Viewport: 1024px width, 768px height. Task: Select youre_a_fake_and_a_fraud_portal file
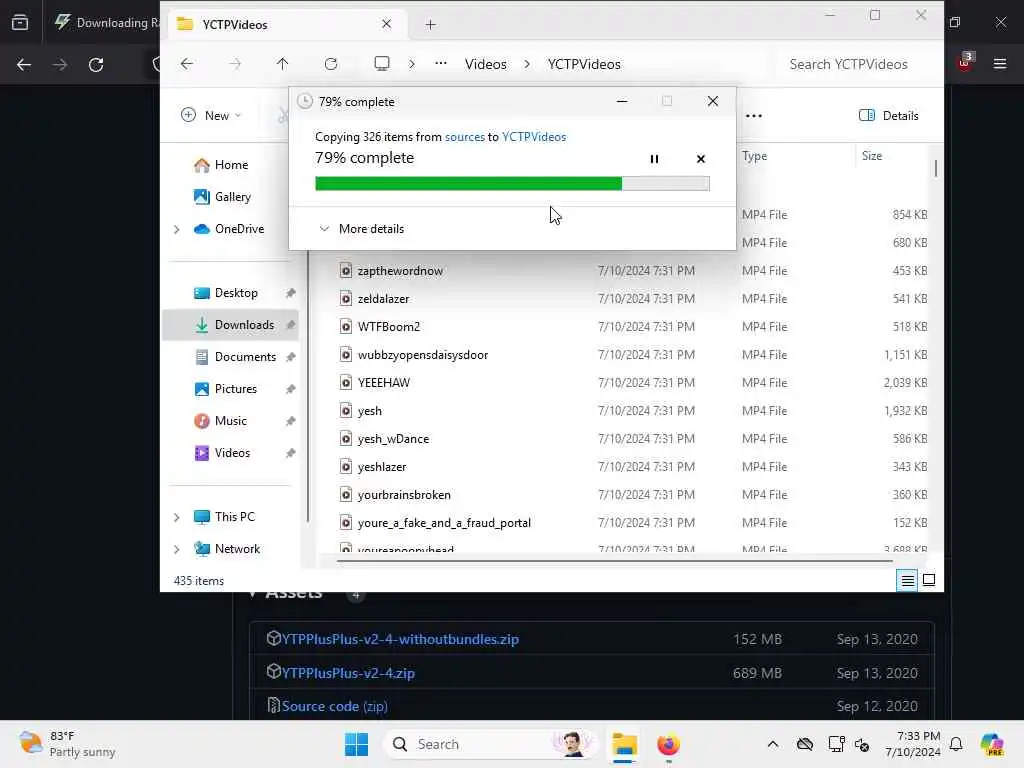(x=444, y=524)
